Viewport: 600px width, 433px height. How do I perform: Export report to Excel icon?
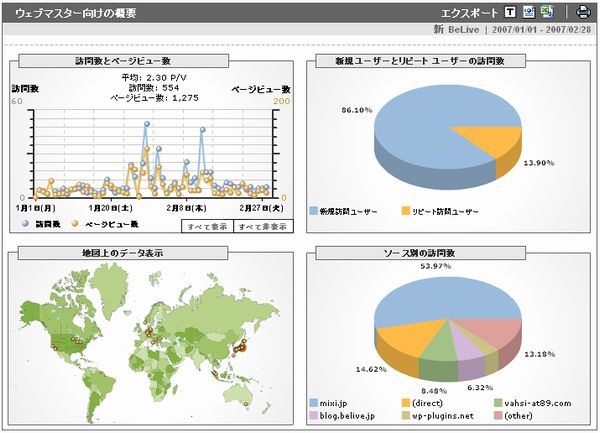click(x=547, y=12)
